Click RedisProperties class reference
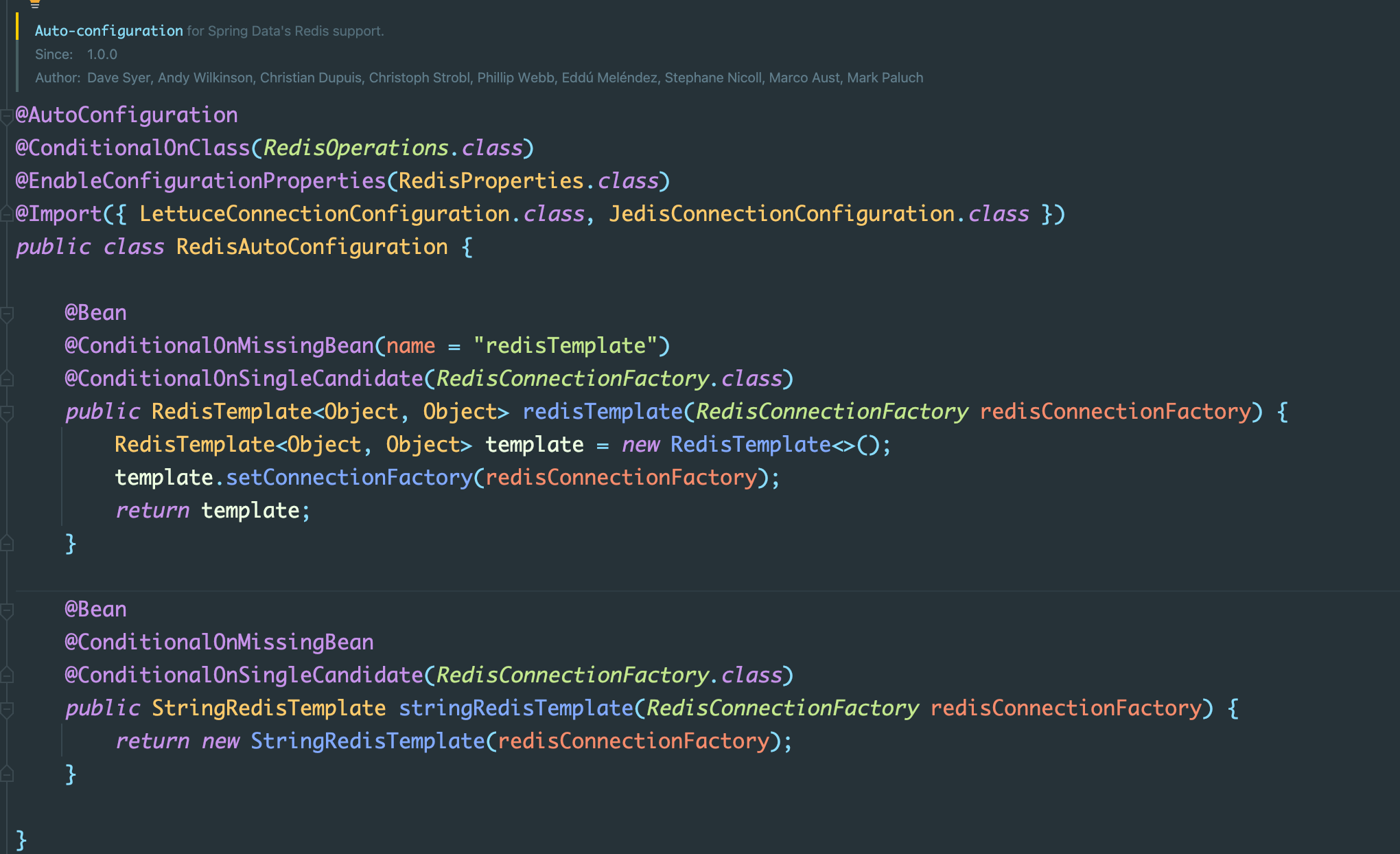1400x854 pixels. pos(491,181)
